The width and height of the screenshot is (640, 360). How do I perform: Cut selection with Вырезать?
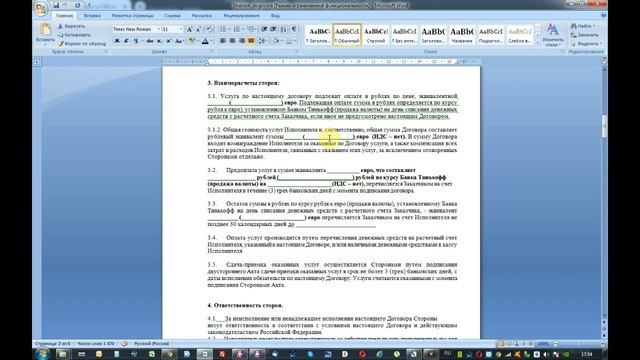(72, 26)
